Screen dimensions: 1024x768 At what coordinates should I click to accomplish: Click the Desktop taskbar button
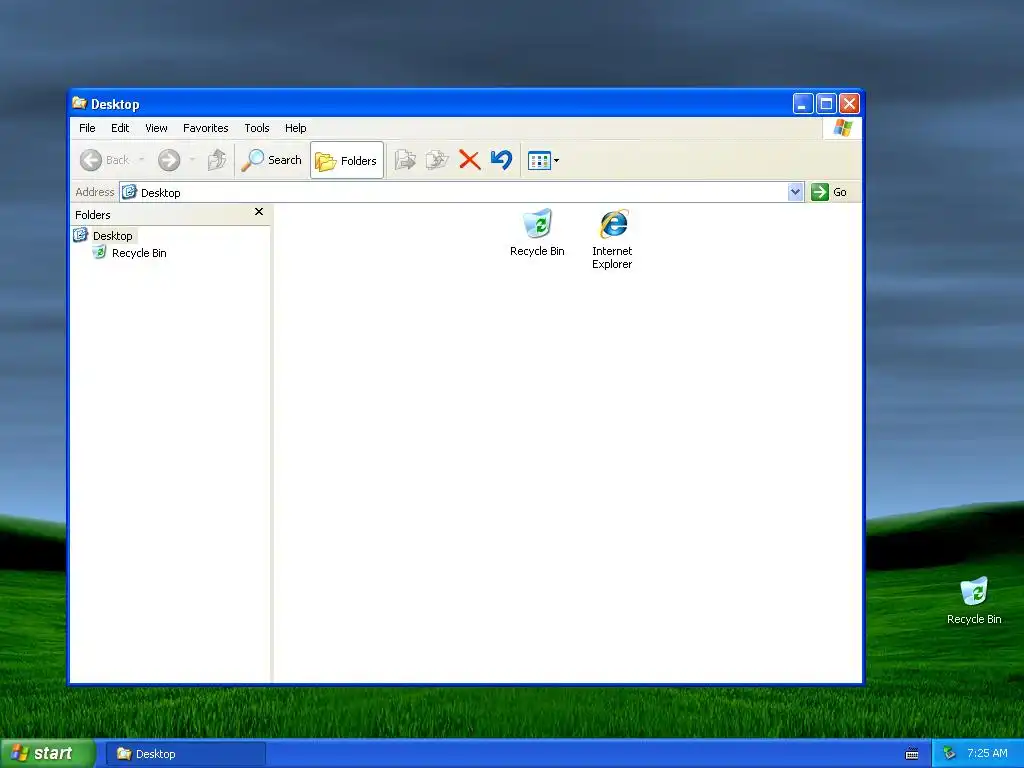point(185,754)
